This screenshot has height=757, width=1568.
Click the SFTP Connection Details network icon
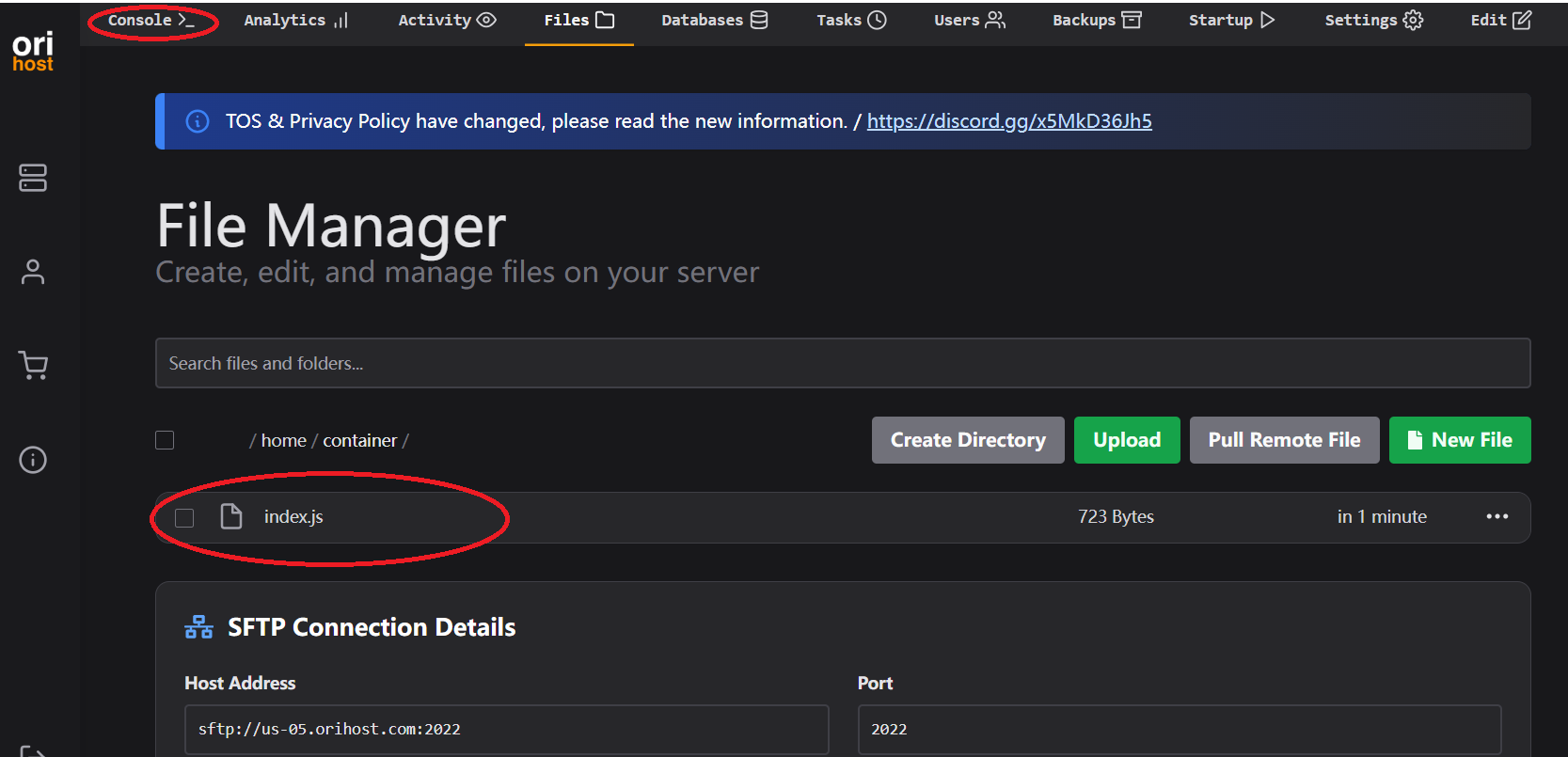(198, 627)
